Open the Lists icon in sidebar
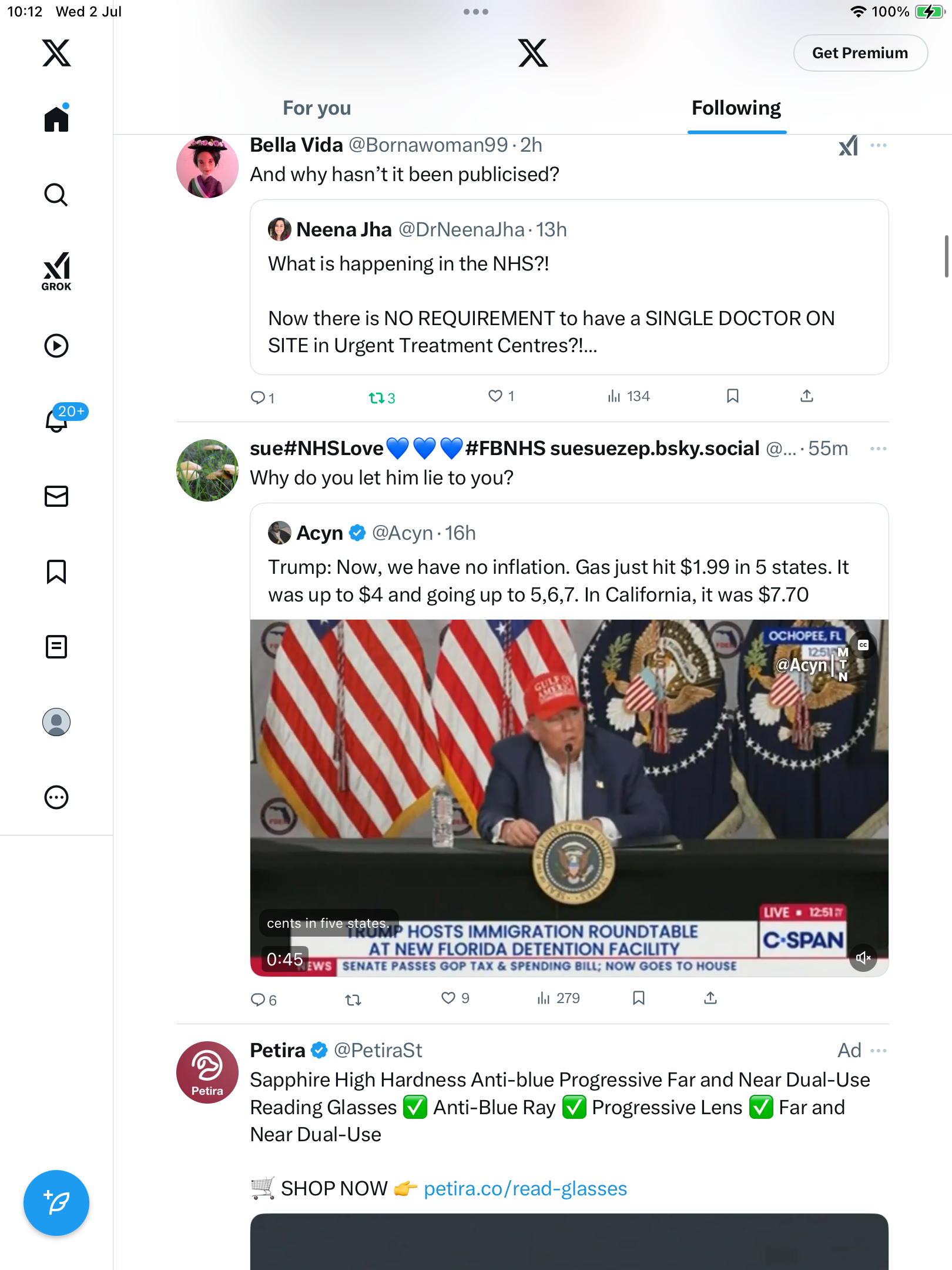The width and height of the screenshot is (952, 1270). click(x=56, y=647)
